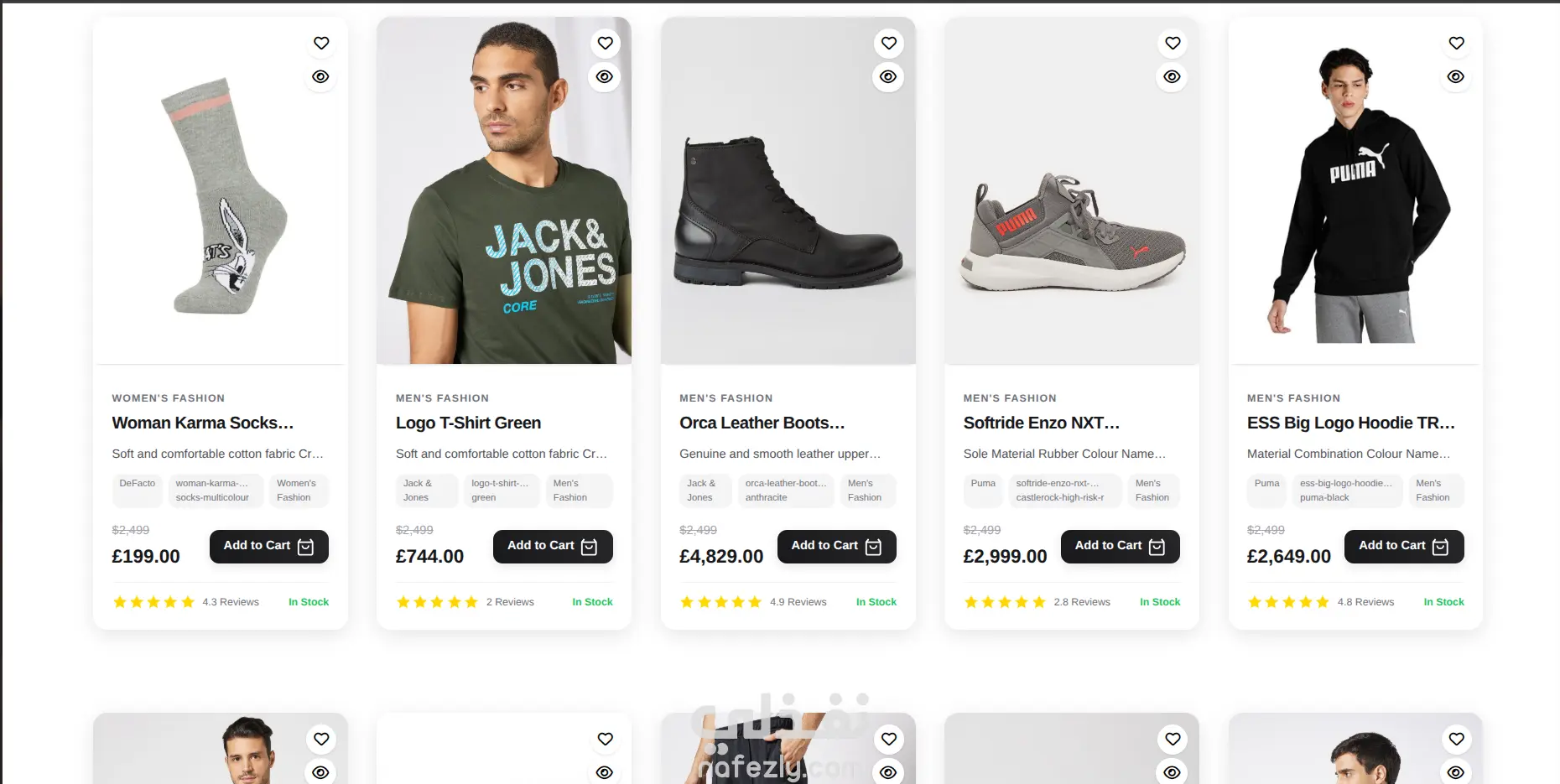The image size is (1560, 784).
Task: Add ESS Big Logo Hoodie to wishlist
Action: (1456, 43)
